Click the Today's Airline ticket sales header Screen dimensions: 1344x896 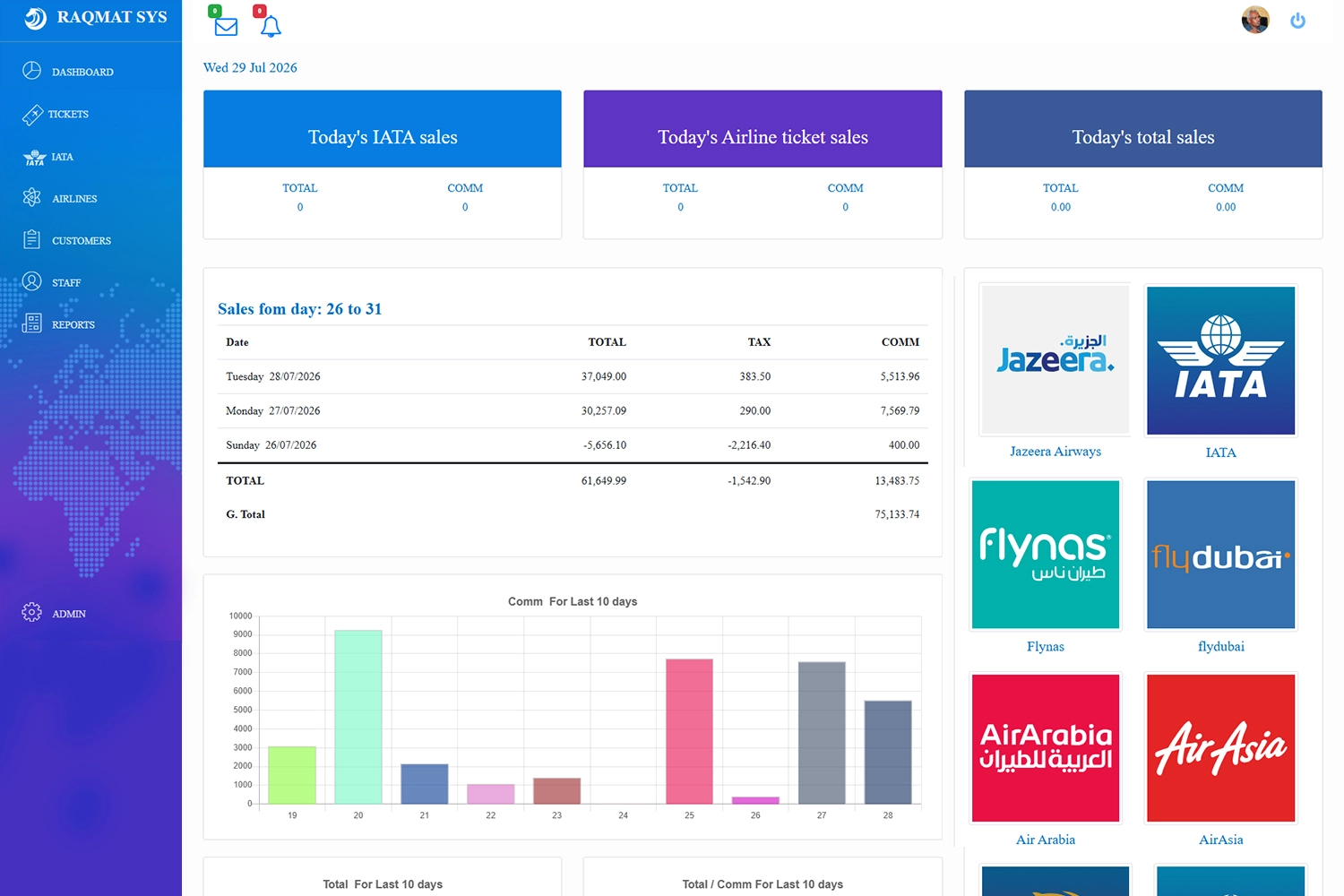point(762,129)
